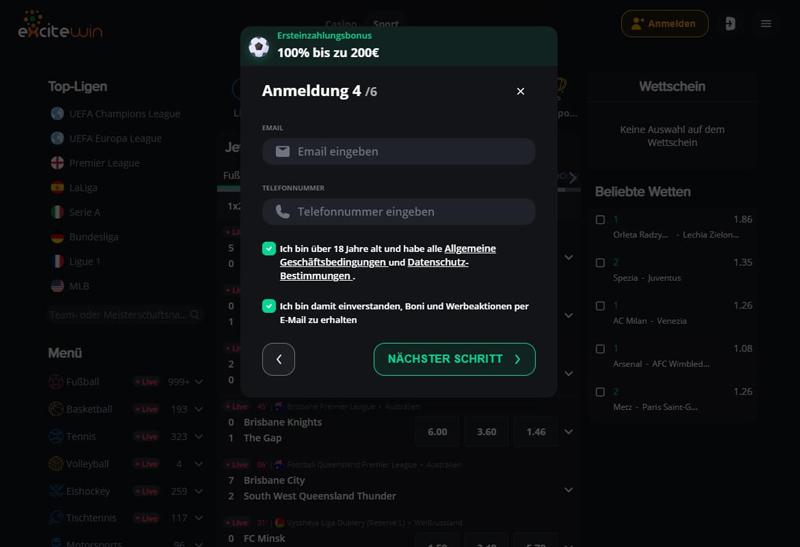The width and height of the screenshot is (800, 547).
Task: Click the login door icon
Action: tap(730, 23)
